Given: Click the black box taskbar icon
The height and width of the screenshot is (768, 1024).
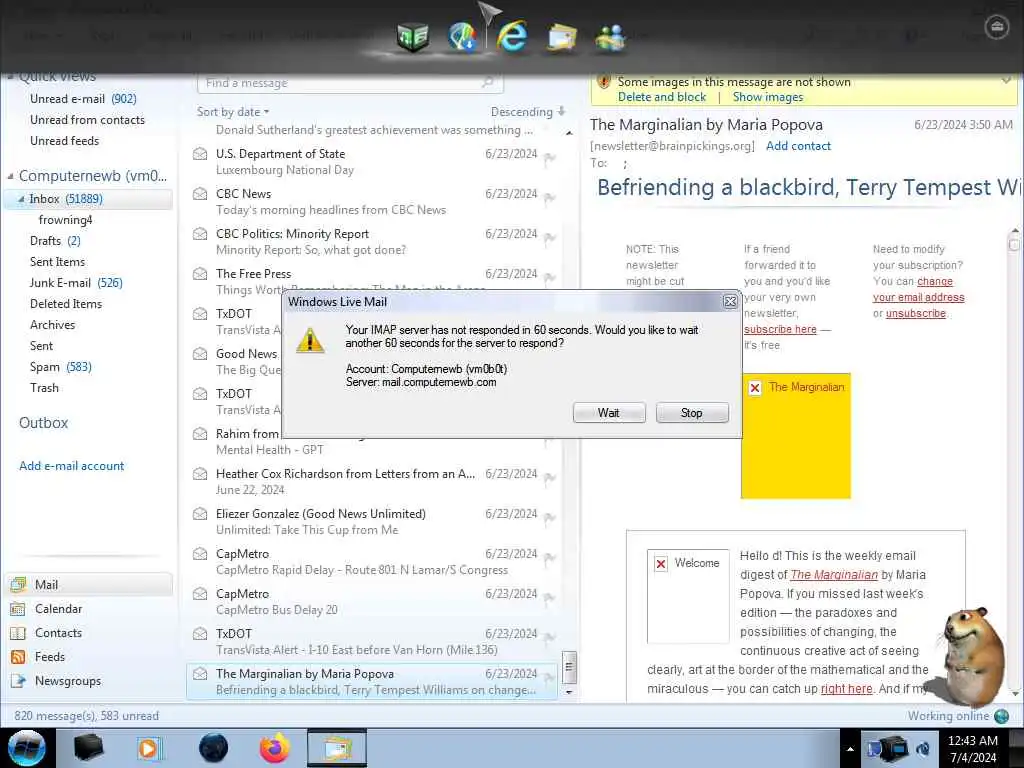Looking at the screenshot, I should [x=89, y=748].
